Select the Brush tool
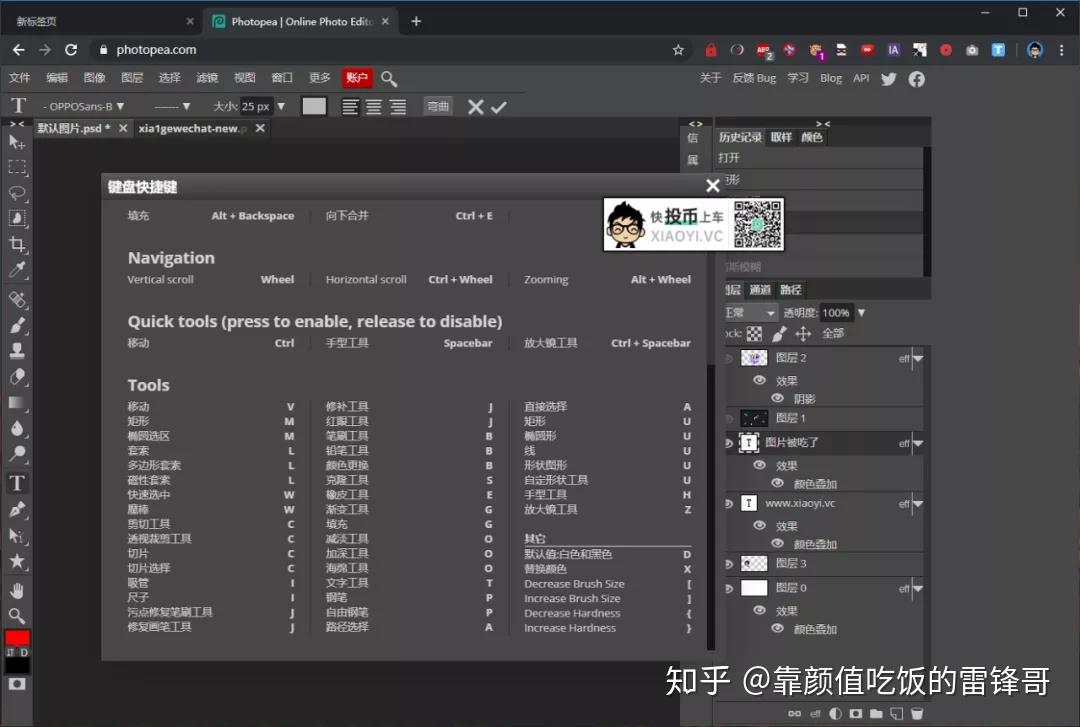1080x727 pixels. pyautogui.click(x=17, y=325)
